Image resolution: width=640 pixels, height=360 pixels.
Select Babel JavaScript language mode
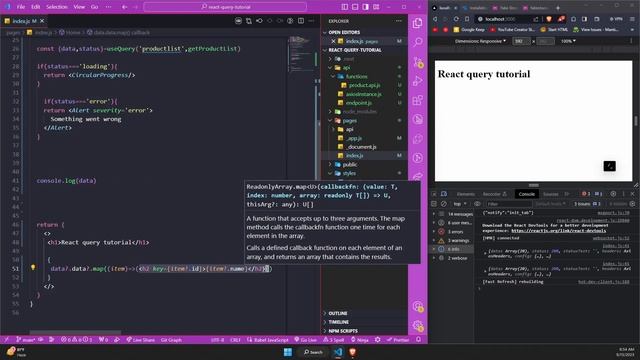point(268,340)
